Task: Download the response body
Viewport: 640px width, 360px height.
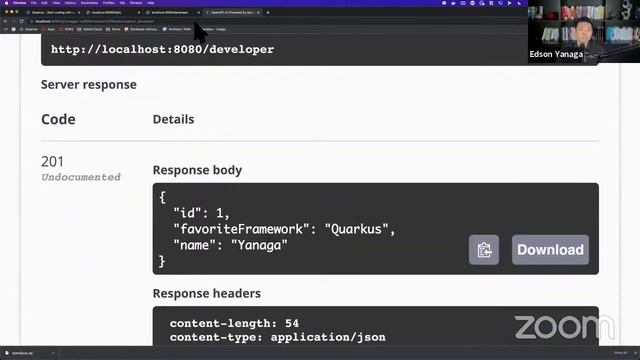Action: [550, 250]
